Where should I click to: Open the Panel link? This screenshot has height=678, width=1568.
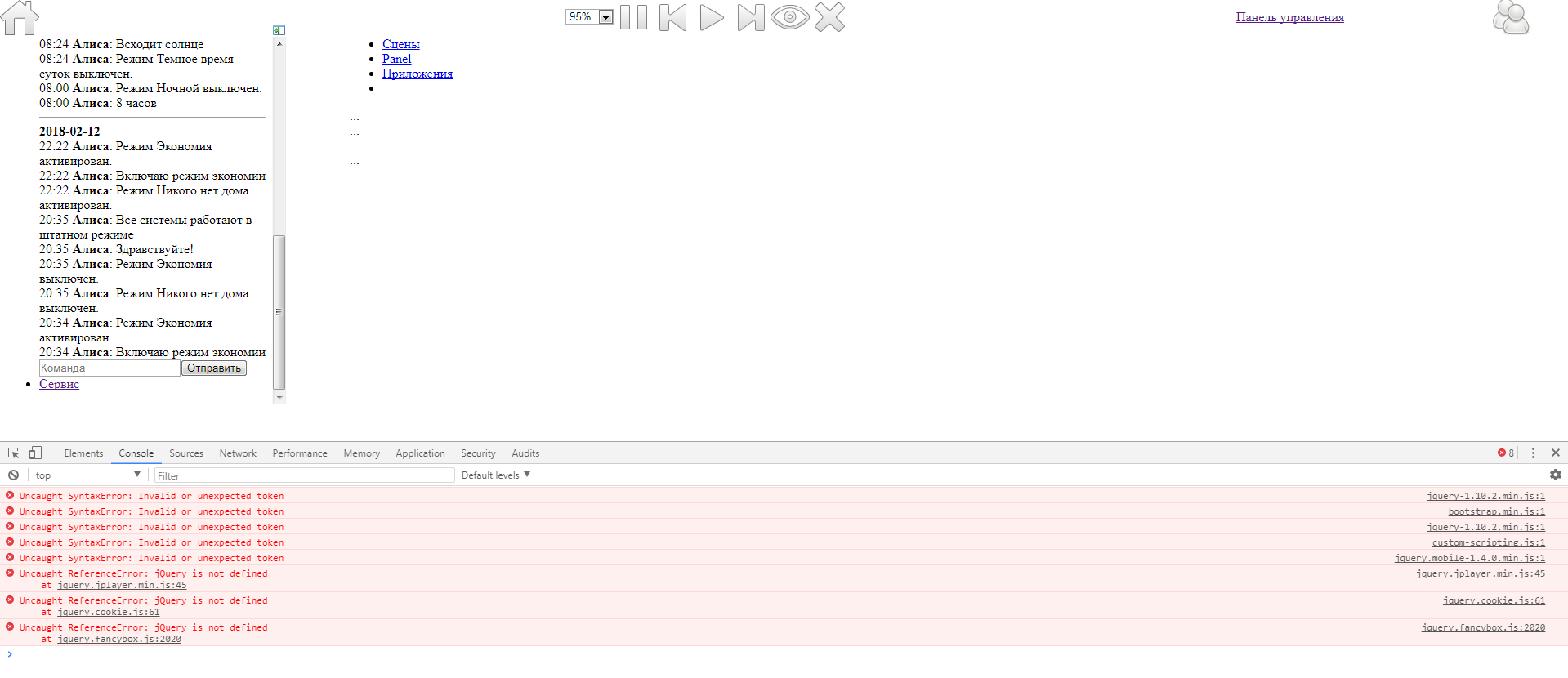pos(396,59)
